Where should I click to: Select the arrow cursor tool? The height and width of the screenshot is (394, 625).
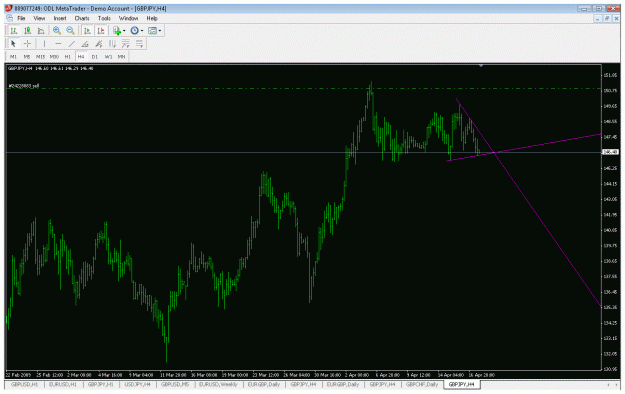tap(13, 44)
